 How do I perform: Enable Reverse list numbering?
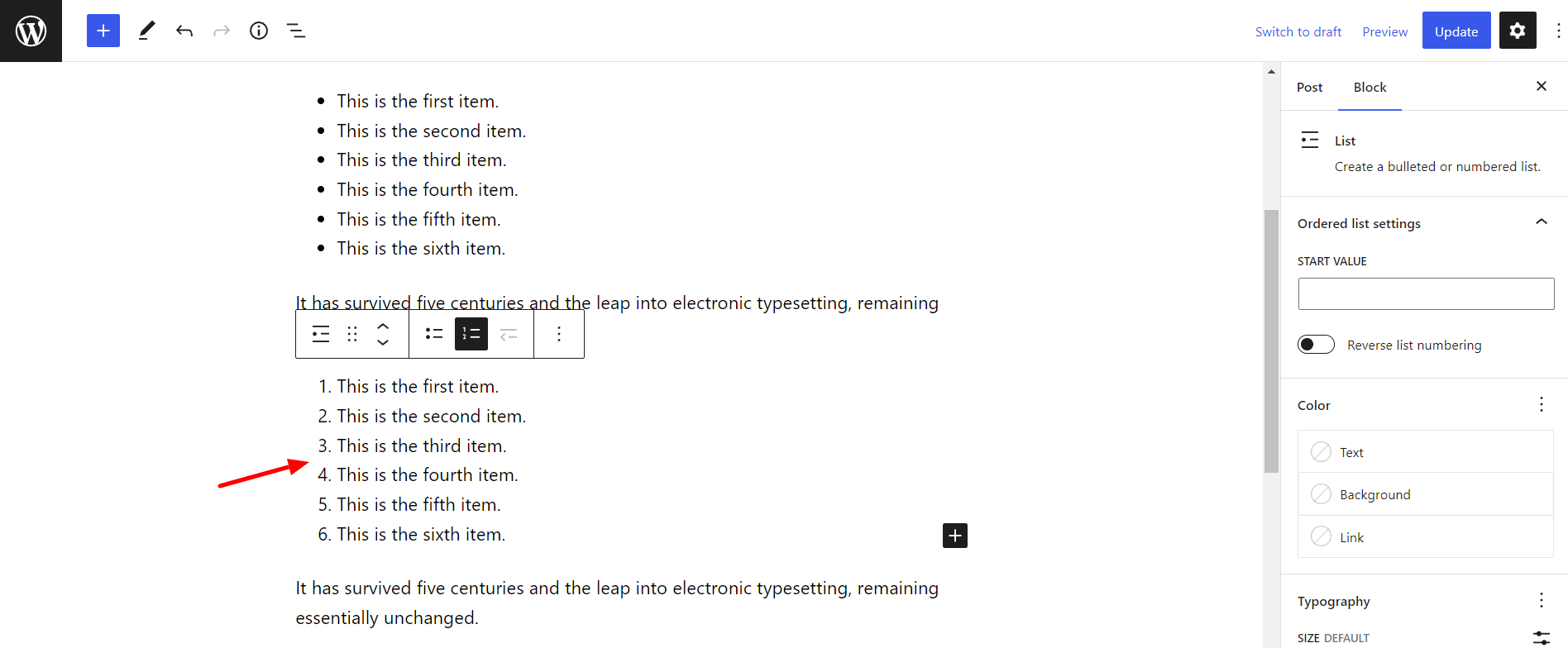[x=1316, y=344]
